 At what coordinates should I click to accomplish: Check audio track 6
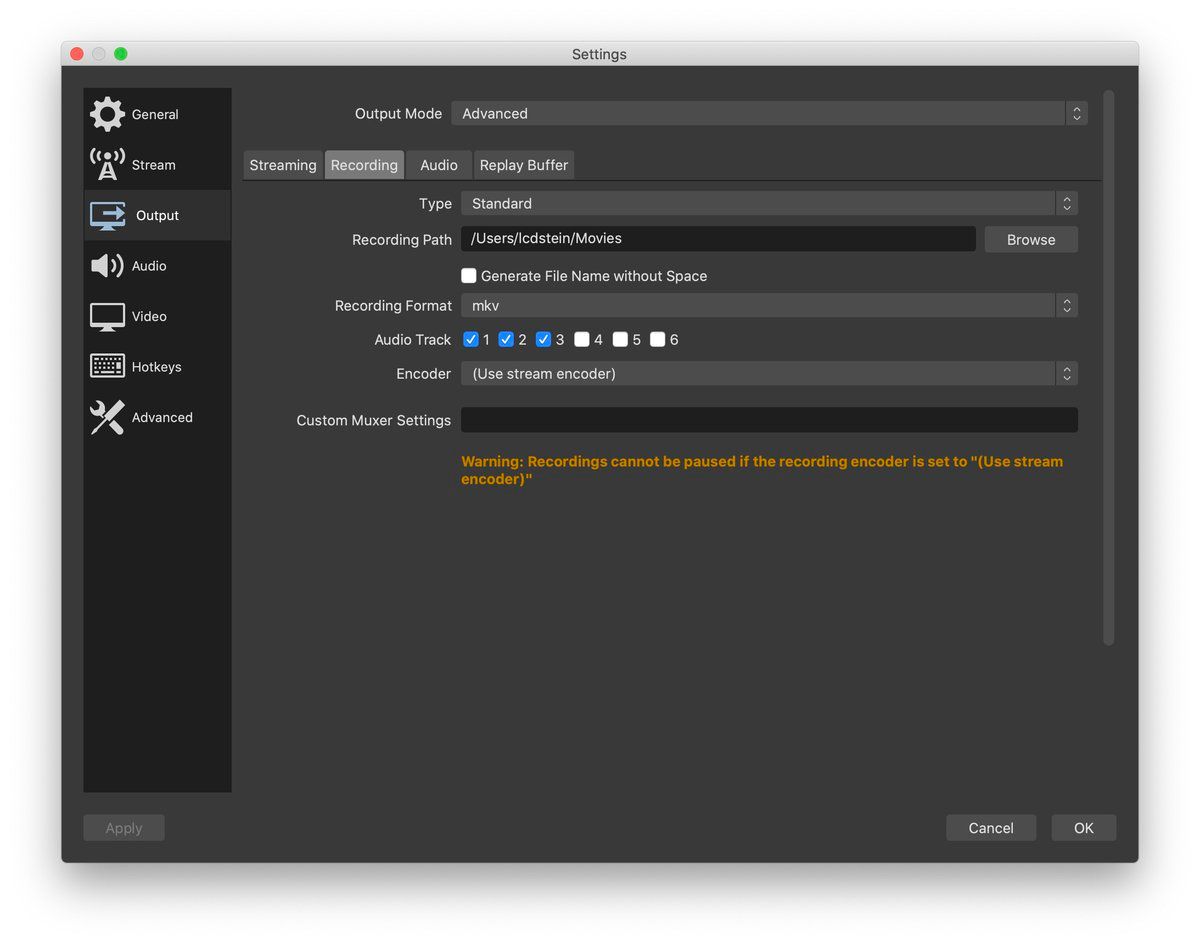click(x=657, y=340)
